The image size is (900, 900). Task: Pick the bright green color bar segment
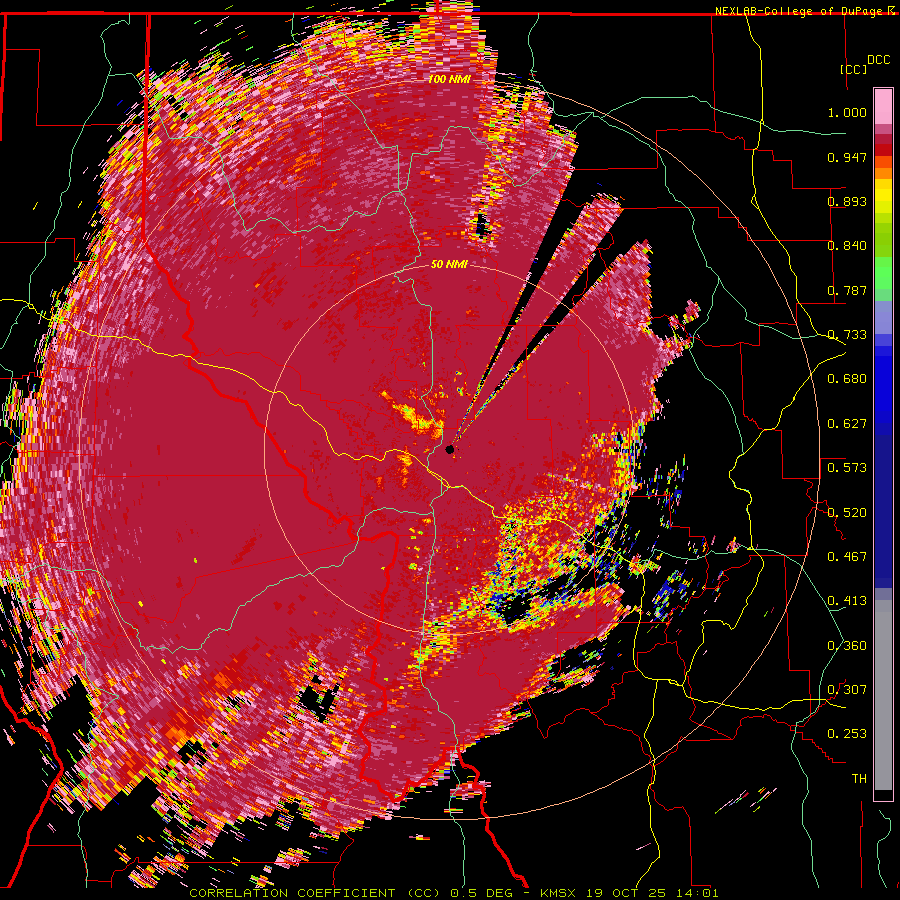pos(883,273)
